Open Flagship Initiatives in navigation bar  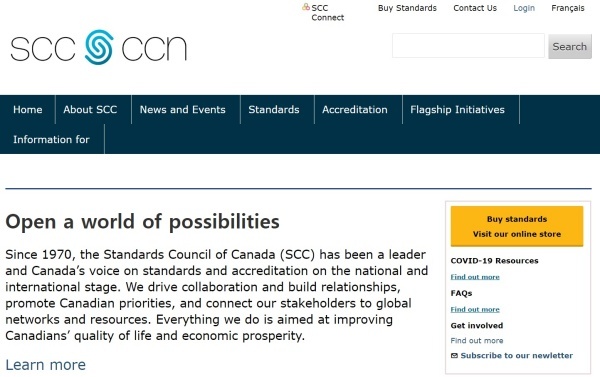(x=457, y=109)
